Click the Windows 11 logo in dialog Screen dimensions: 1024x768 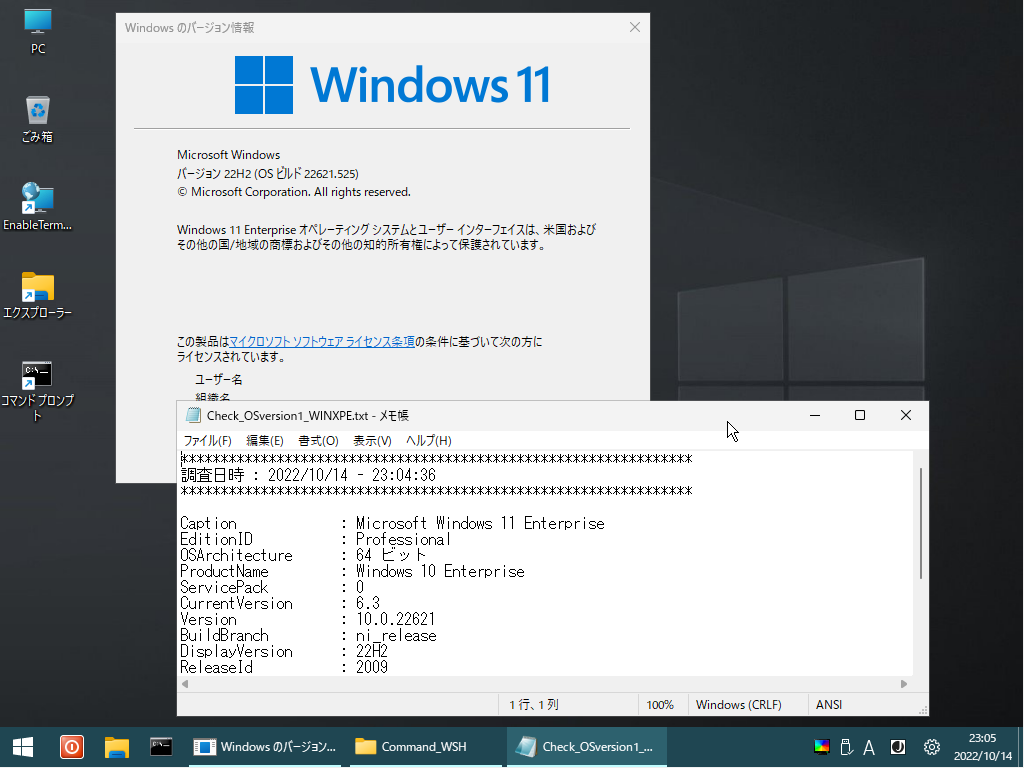[x=392, y=85]
